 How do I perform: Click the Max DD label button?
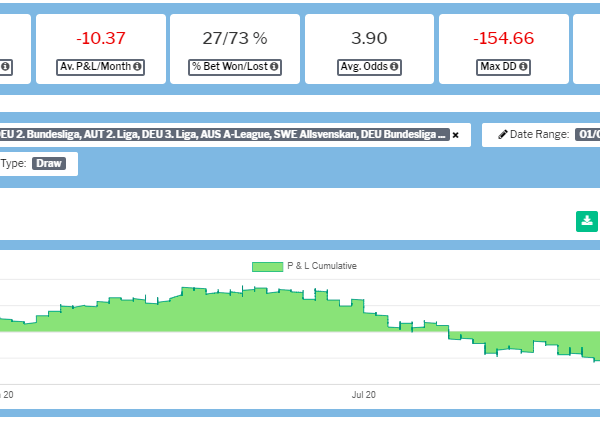[x=503, y=67]
